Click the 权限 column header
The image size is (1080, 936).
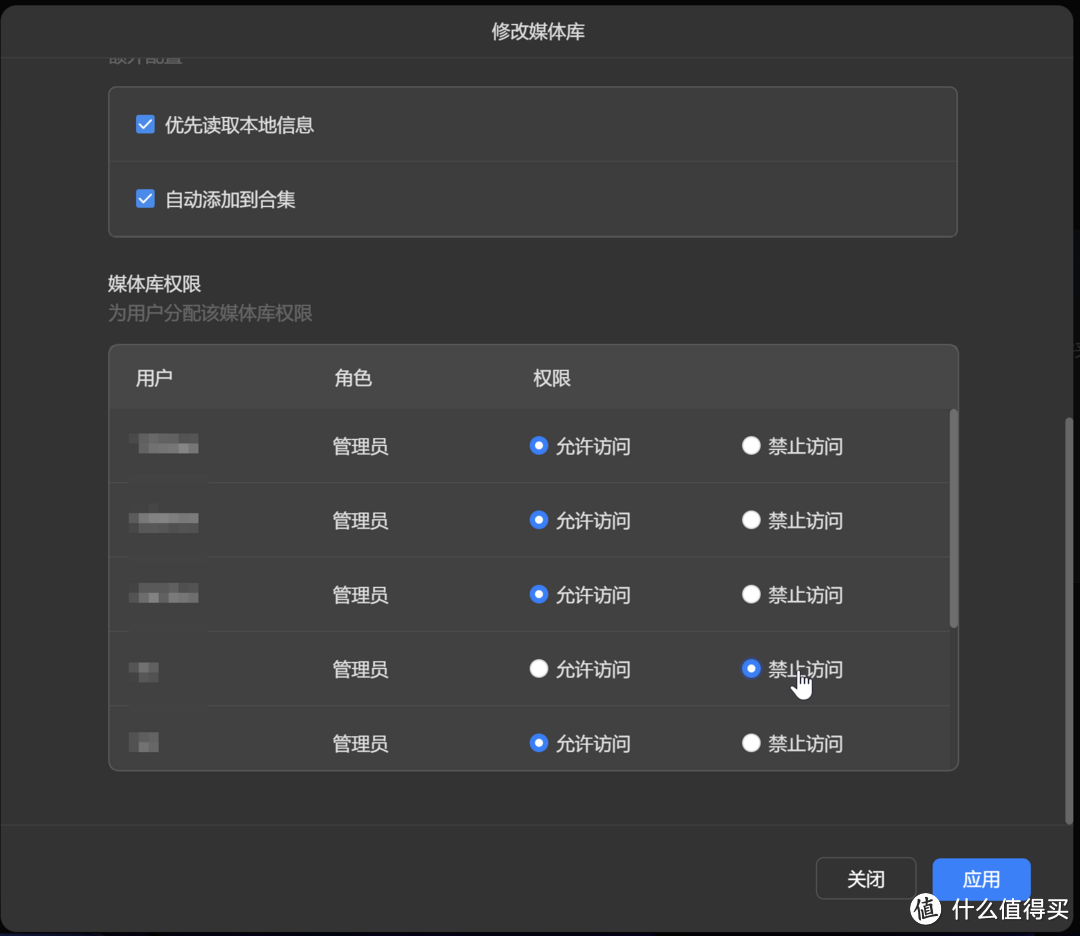coord(551,378)
